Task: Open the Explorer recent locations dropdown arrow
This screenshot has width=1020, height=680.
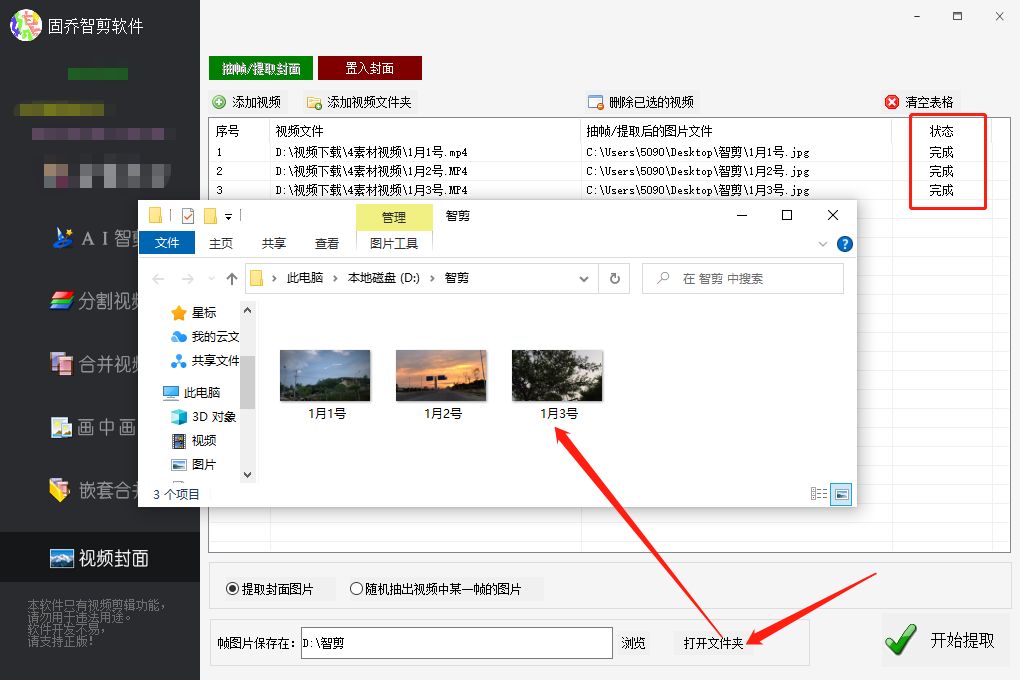Action: point(211,279)
